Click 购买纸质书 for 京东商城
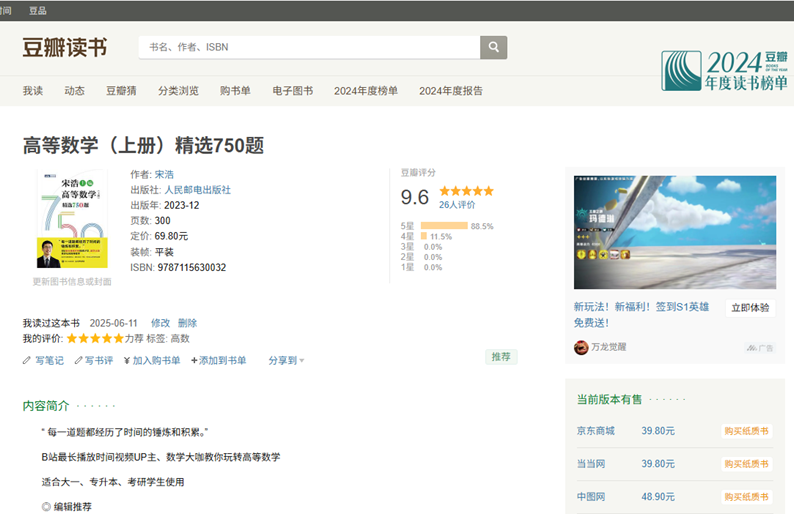794x514 pixels. 746,431
